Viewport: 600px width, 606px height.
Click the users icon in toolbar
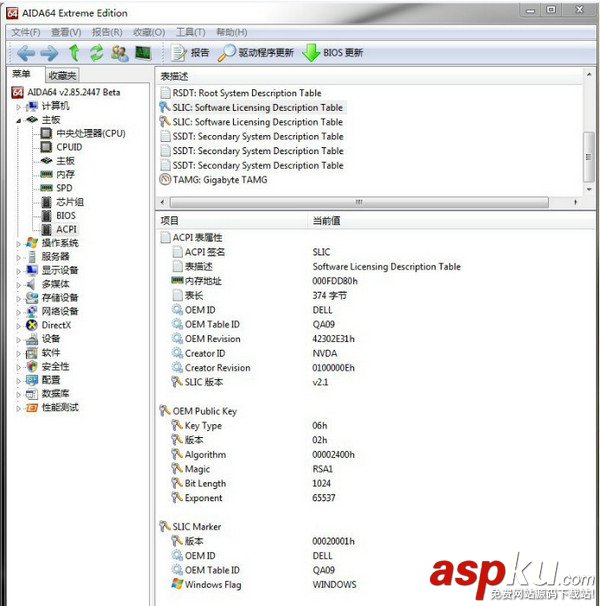[120, 53]
